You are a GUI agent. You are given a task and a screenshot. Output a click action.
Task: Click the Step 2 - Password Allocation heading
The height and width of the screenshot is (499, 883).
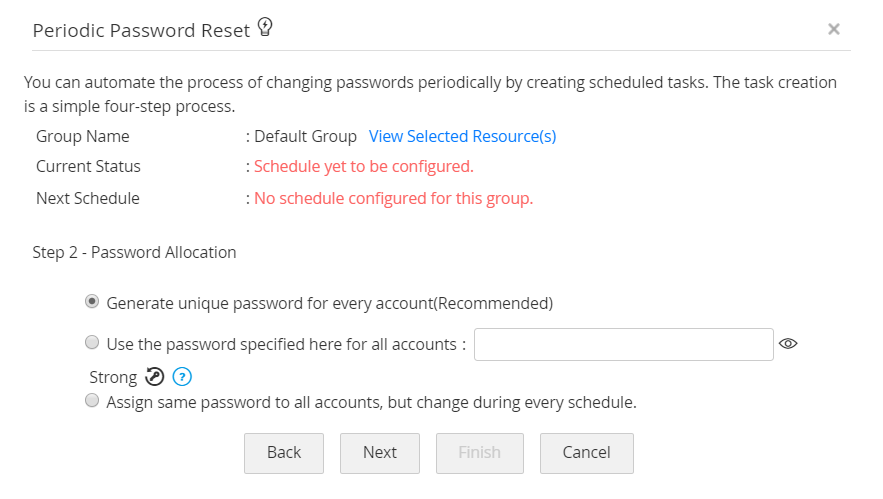point(134,252)
